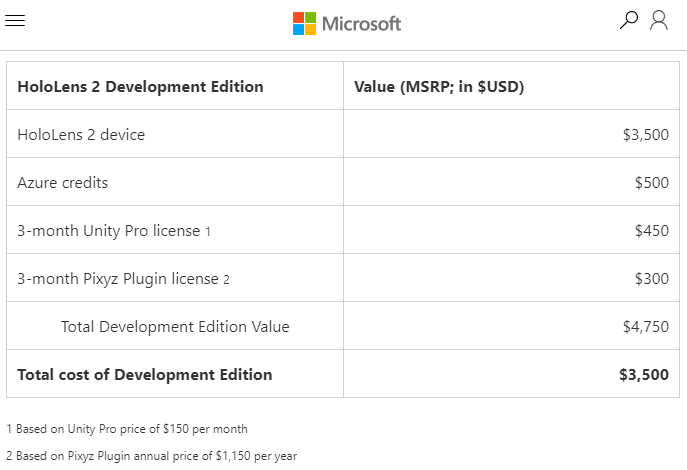Click the Value (MSRP; in $USD) header
Viewport: 687px width, 470px height.
pos(439,86)
